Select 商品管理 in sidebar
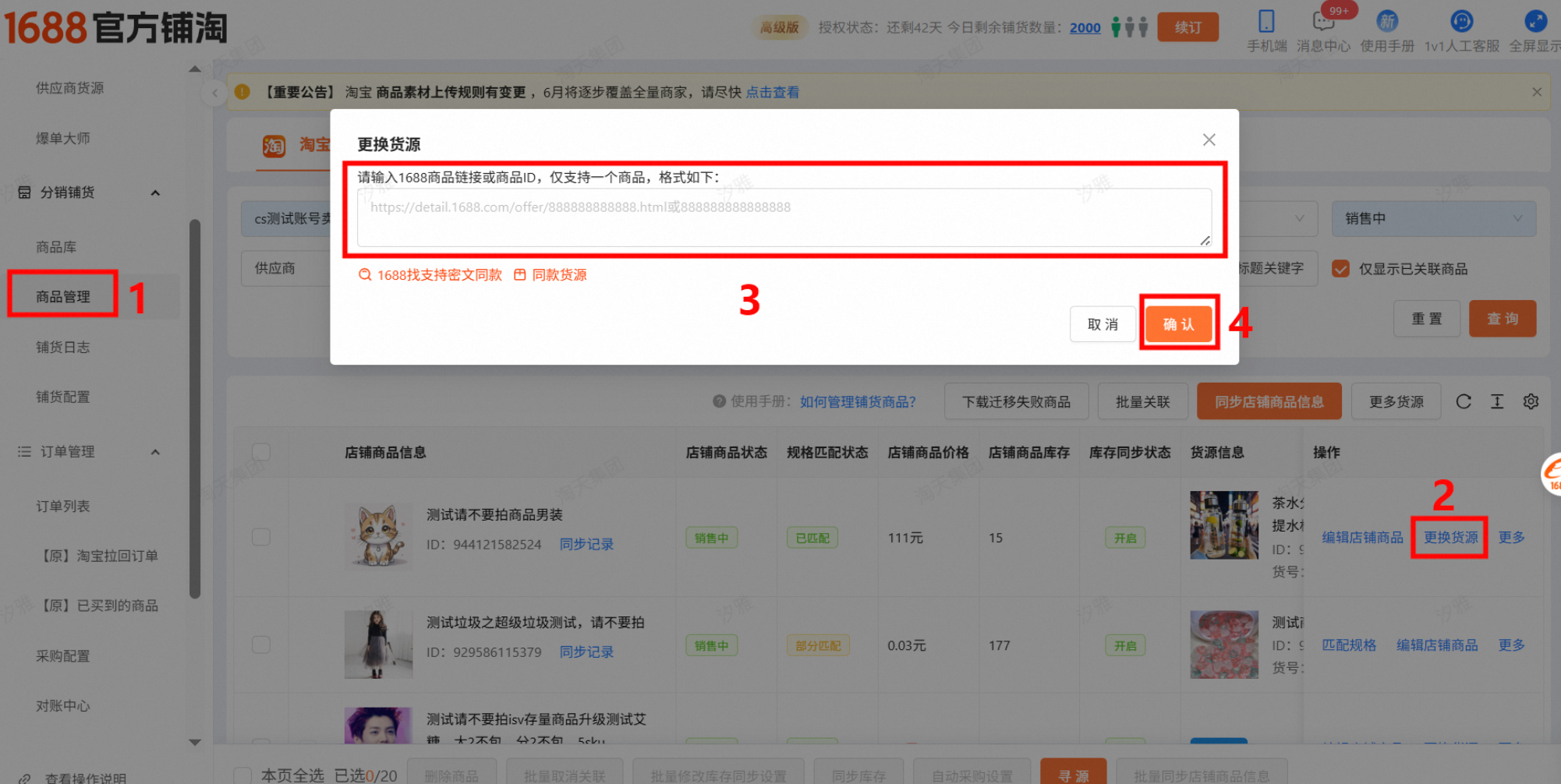Viewport: 1561px width, 784px height. tap(63, 296)
